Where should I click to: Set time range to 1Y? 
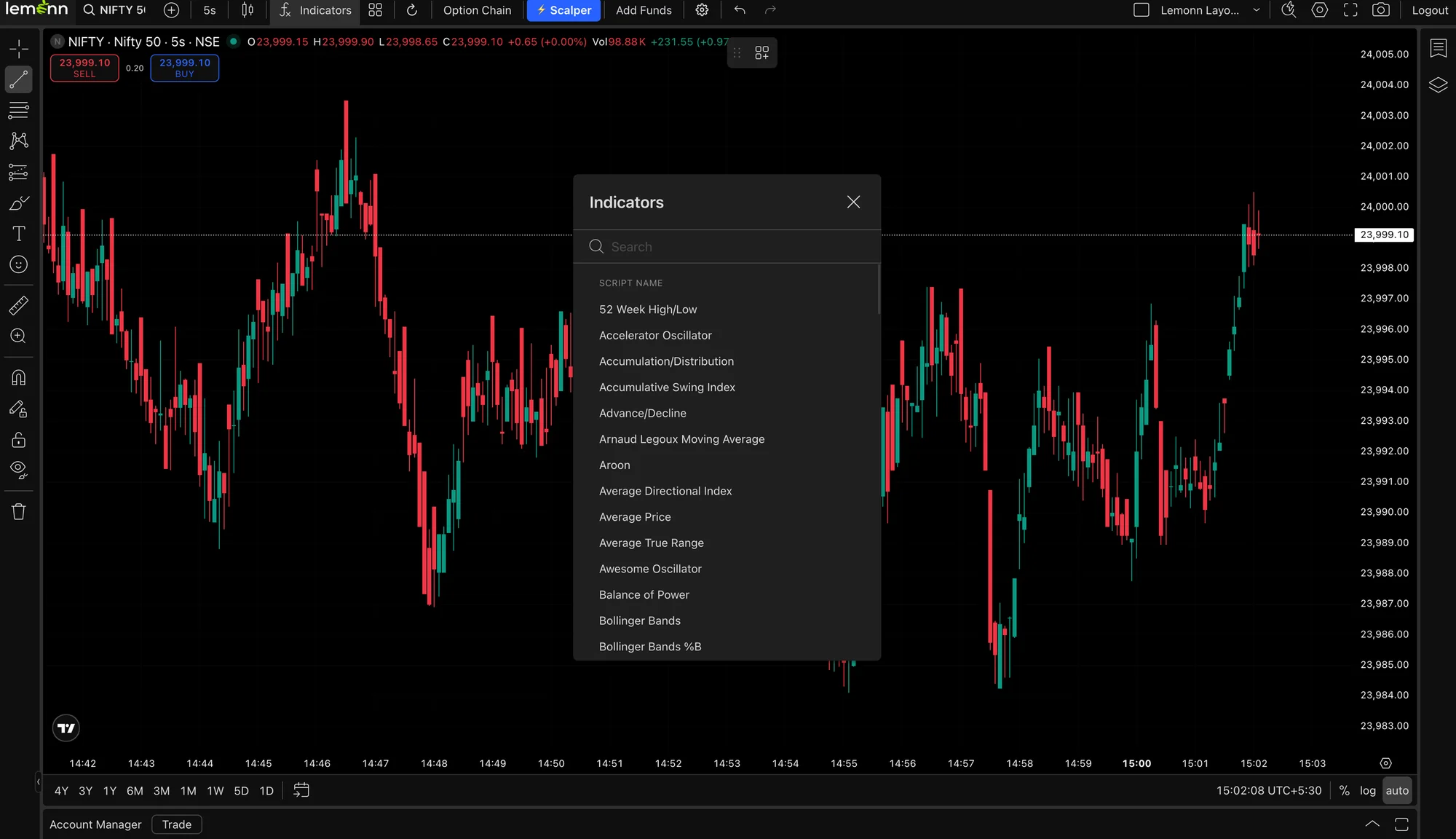(110, 791)
